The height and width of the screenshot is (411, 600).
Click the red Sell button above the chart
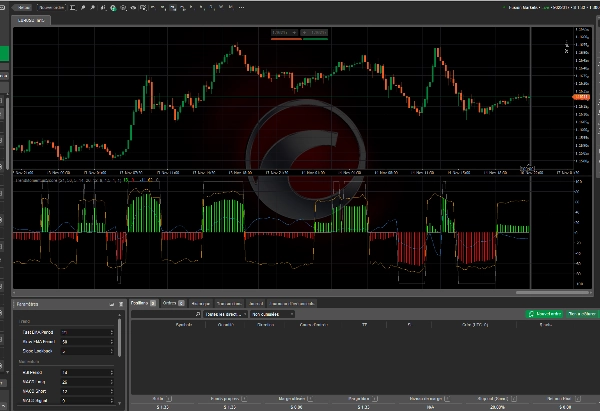286,34
